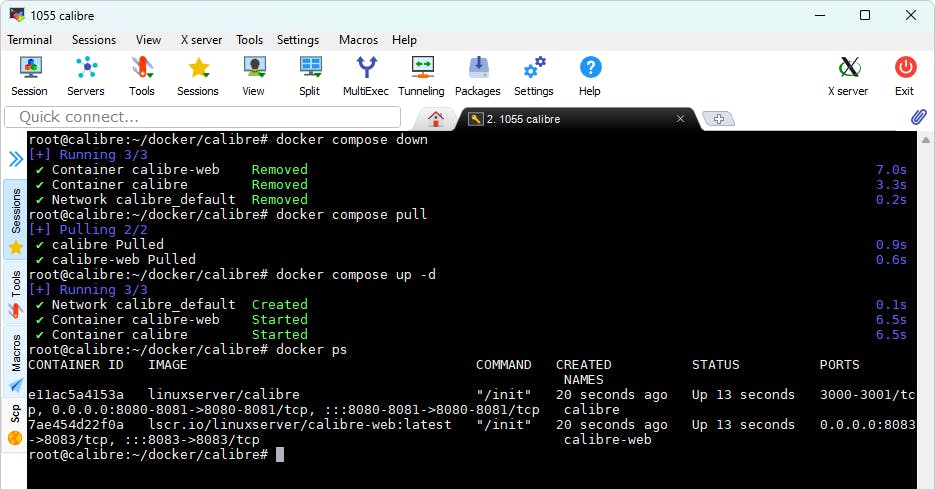Select the Split toolbar icon
Viewport: 935px width, 489px height.
310,76
